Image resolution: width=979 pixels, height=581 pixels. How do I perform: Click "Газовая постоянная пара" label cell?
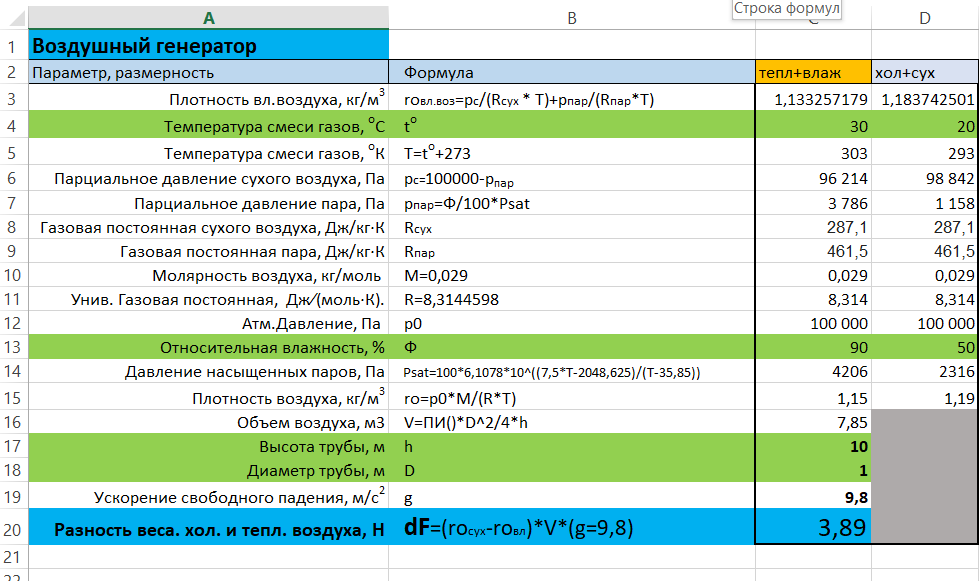click(x=209, y=251)
